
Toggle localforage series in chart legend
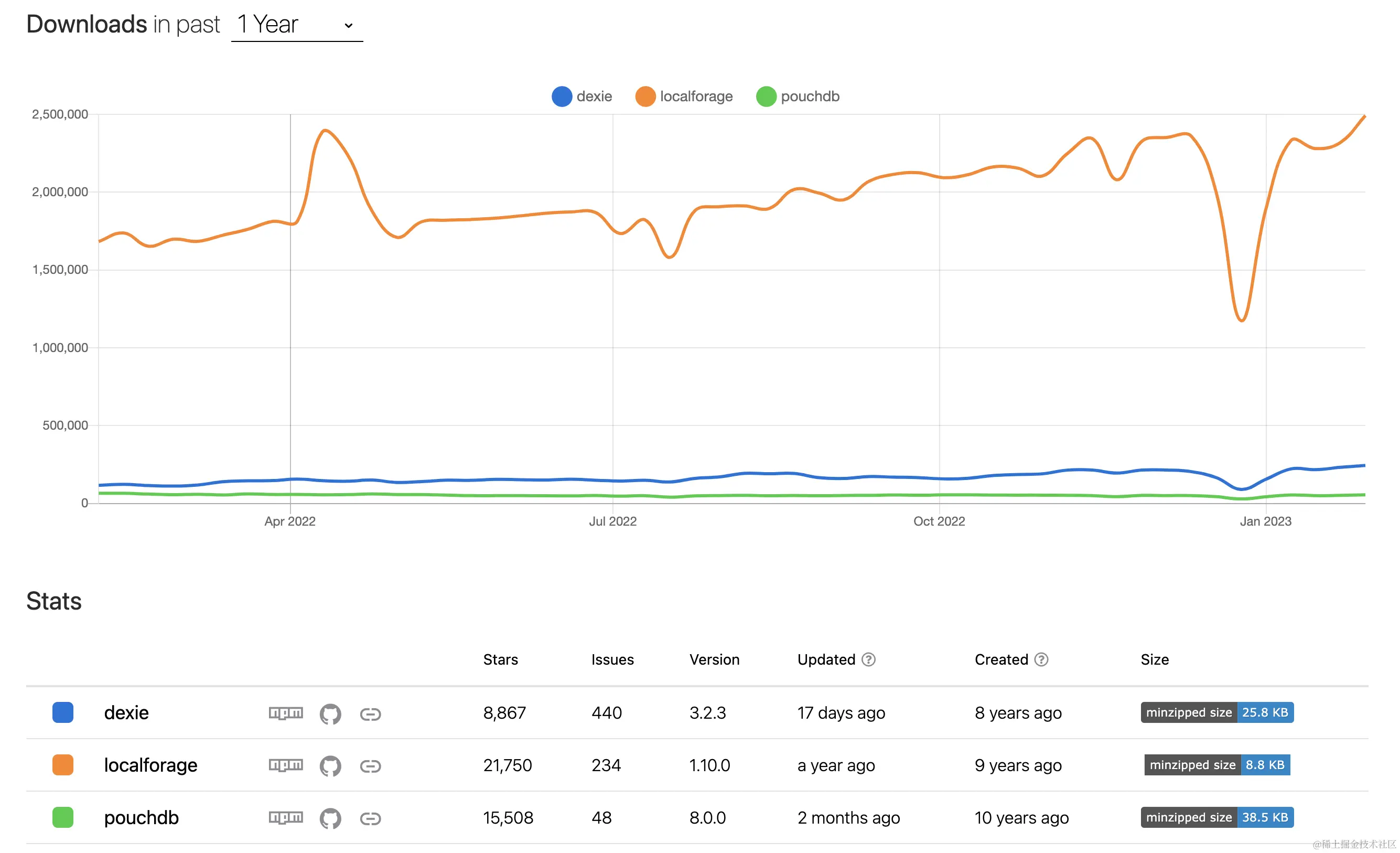[684, 97]
